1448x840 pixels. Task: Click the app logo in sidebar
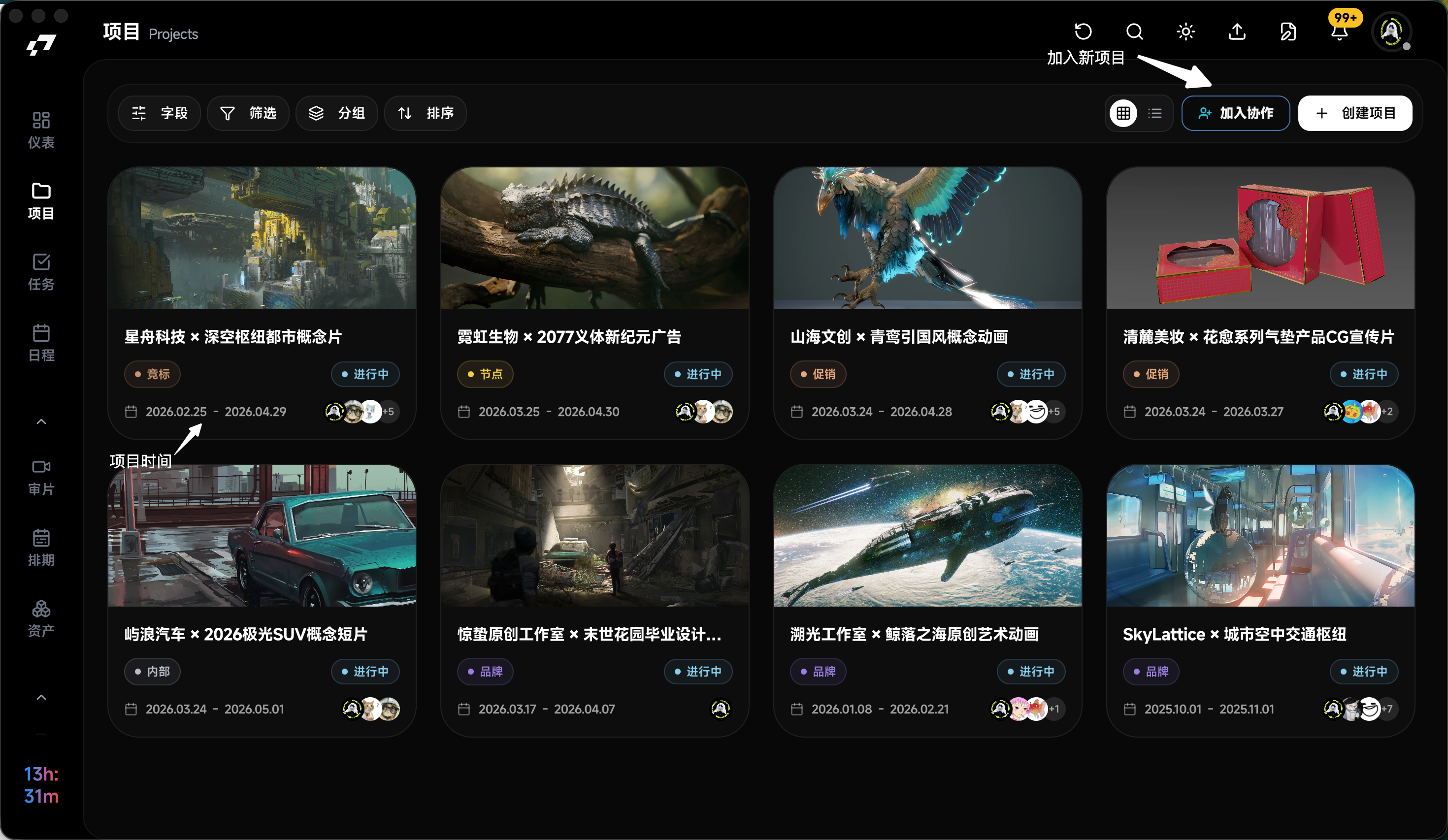[x=41, y=45]
